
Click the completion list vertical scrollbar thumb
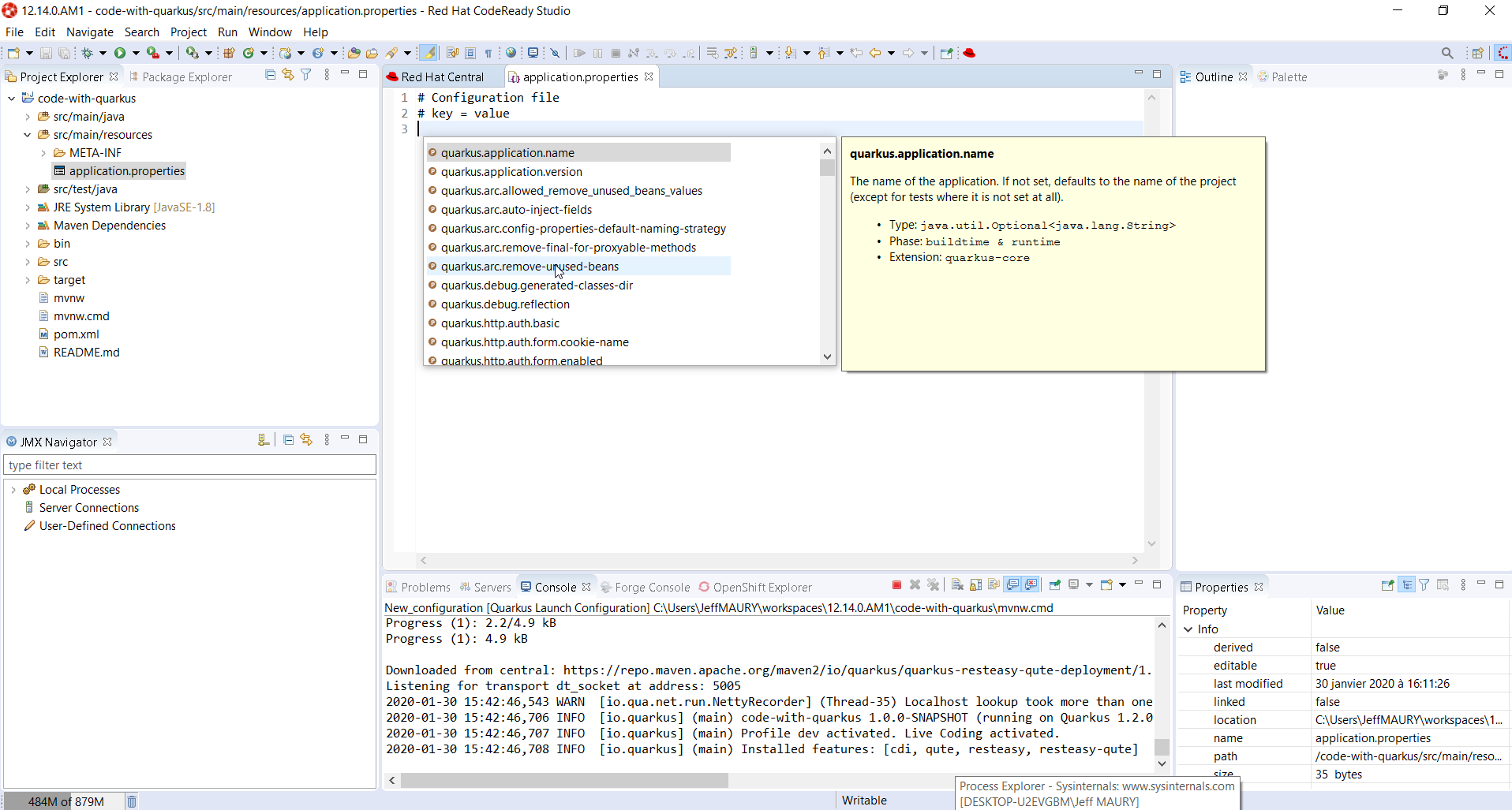(827, 168)
